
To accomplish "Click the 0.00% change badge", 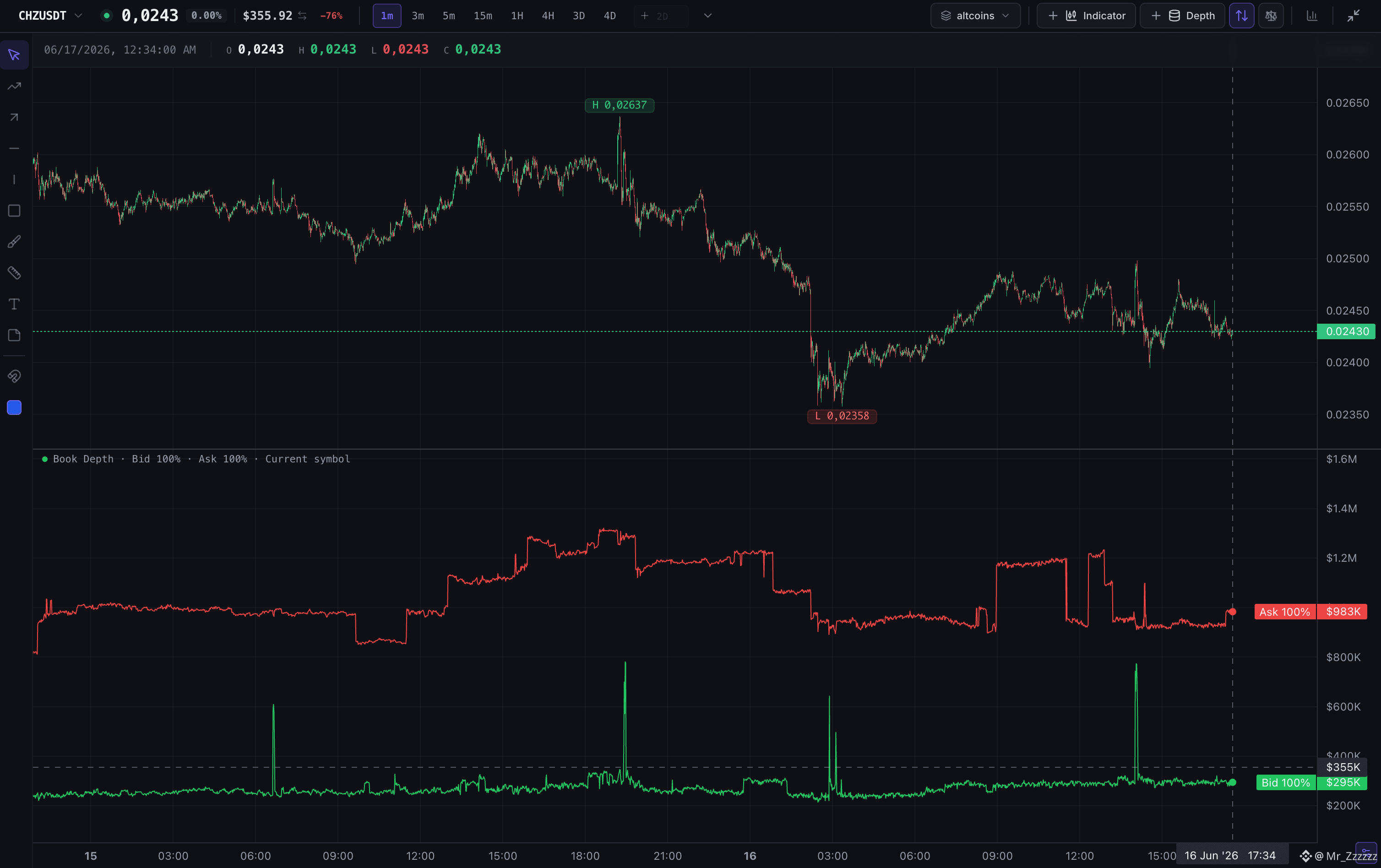I will pyautogui.click(x=207, y=16).
